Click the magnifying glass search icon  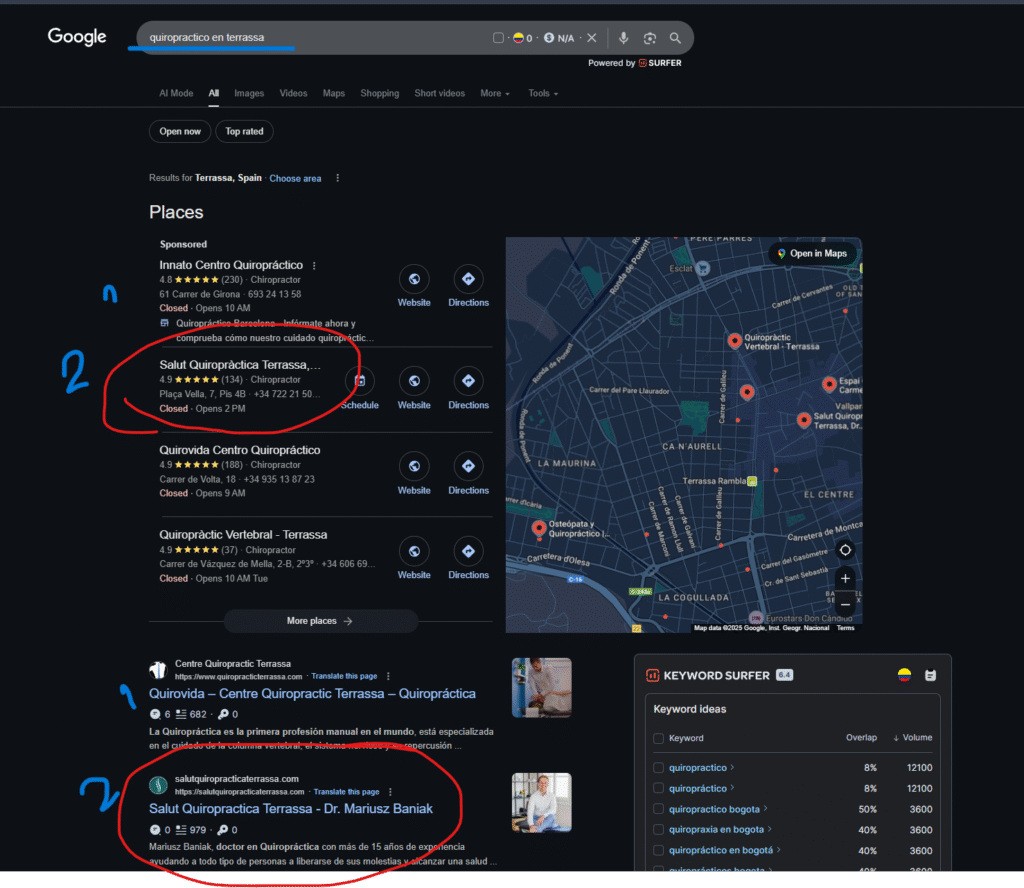click(x=676, y=38)
